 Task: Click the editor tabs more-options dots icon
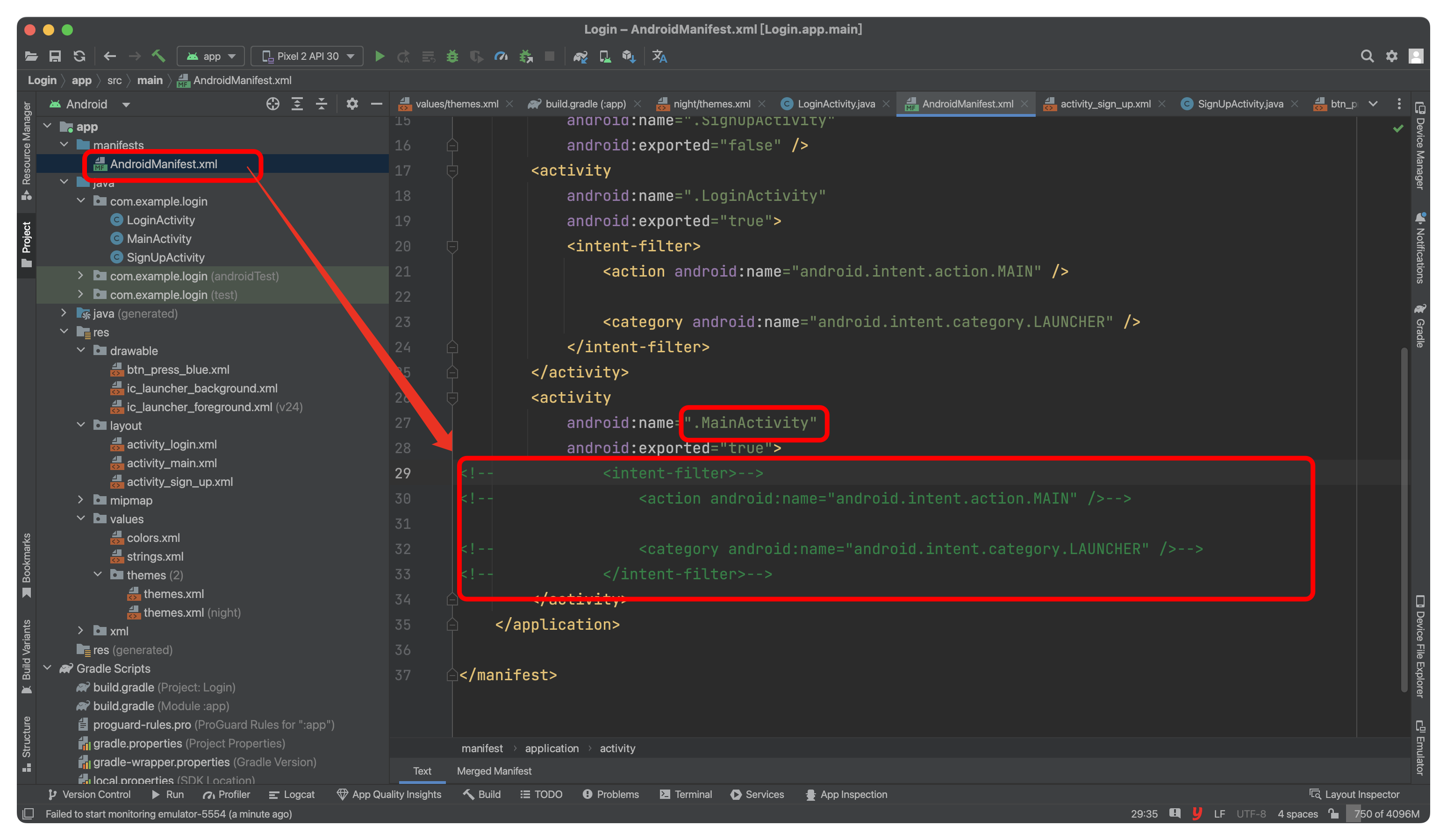1399,104
